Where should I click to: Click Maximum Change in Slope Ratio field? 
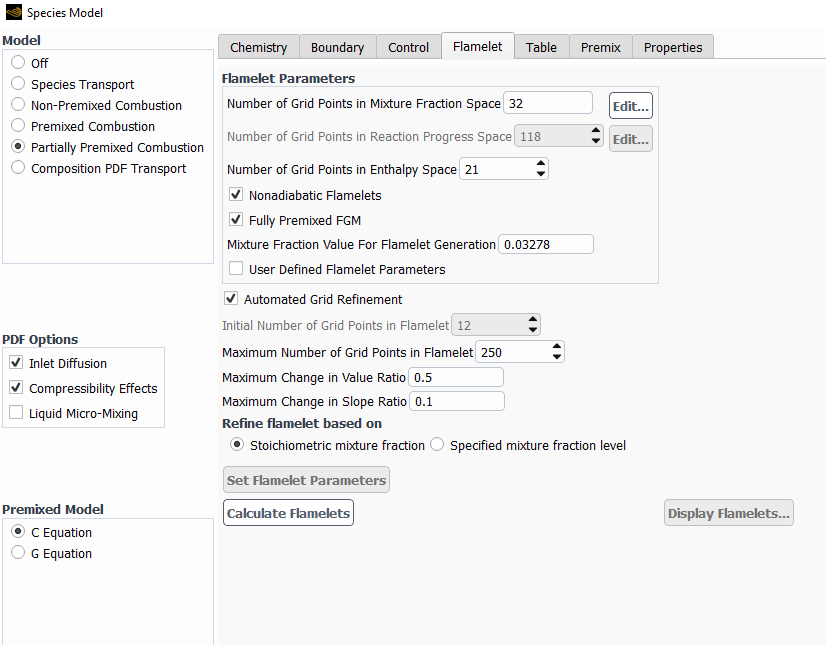pyautogui.click(x=457, y=402)
